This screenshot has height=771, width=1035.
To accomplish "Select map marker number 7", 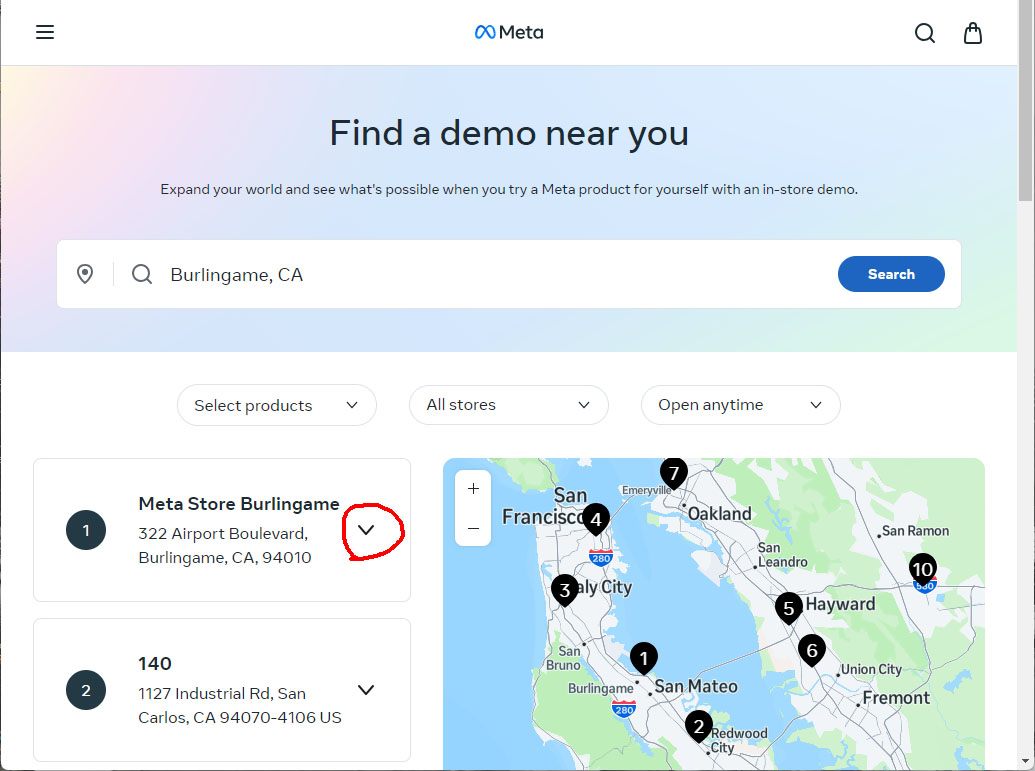I will [x=673, y=472].
